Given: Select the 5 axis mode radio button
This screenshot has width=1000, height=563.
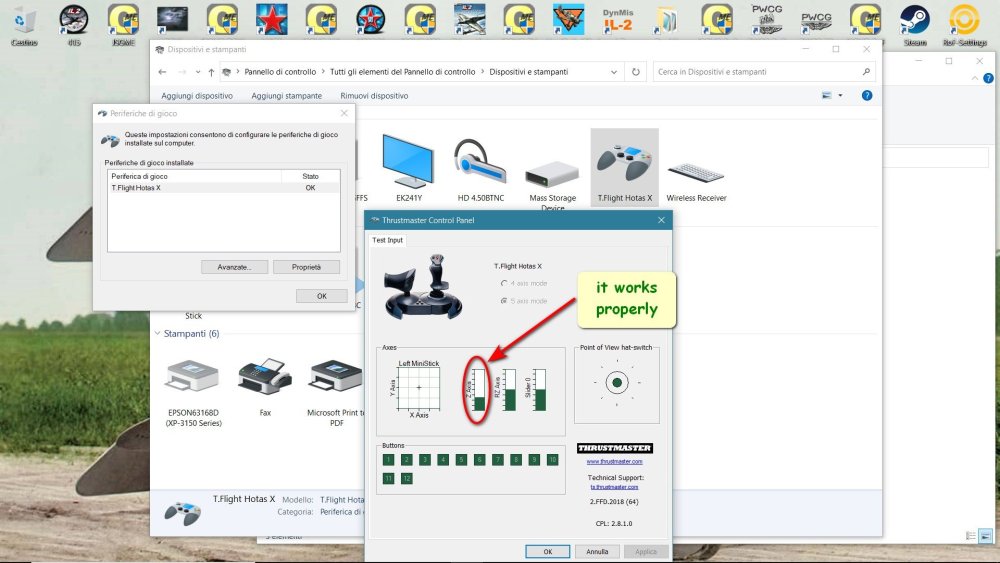Looking at the screenshot, I should pyautogui.click(x=502, y=301).
